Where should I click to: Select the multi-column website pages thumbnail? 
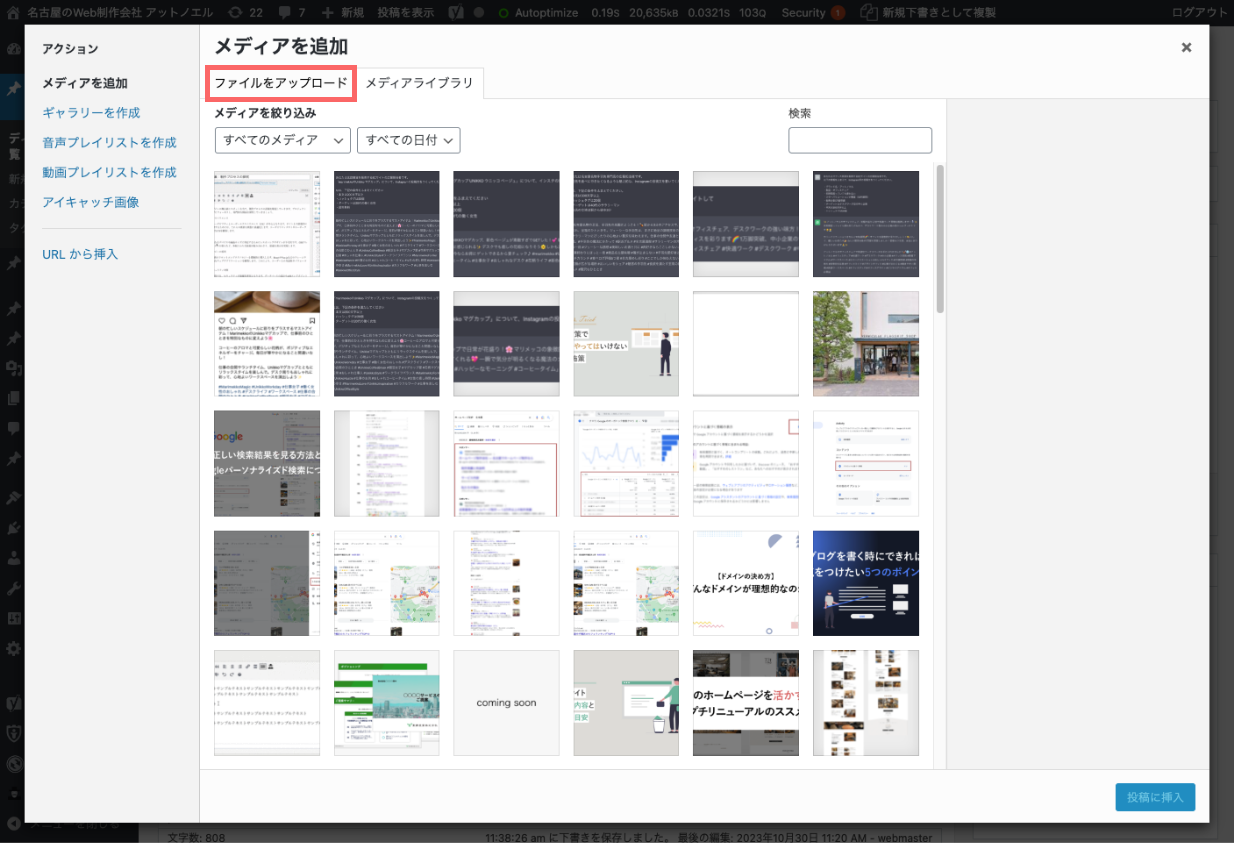click(866, 703)
